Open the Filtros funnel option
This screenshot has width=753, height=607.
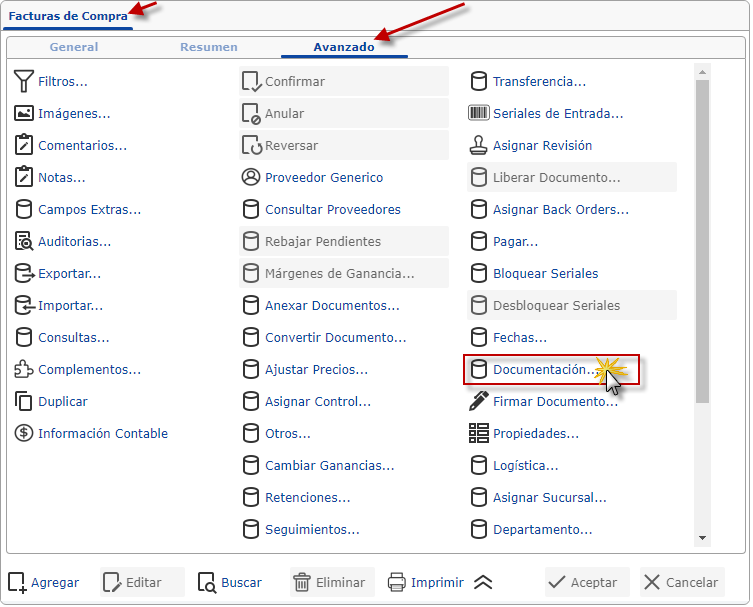point(51,81)
